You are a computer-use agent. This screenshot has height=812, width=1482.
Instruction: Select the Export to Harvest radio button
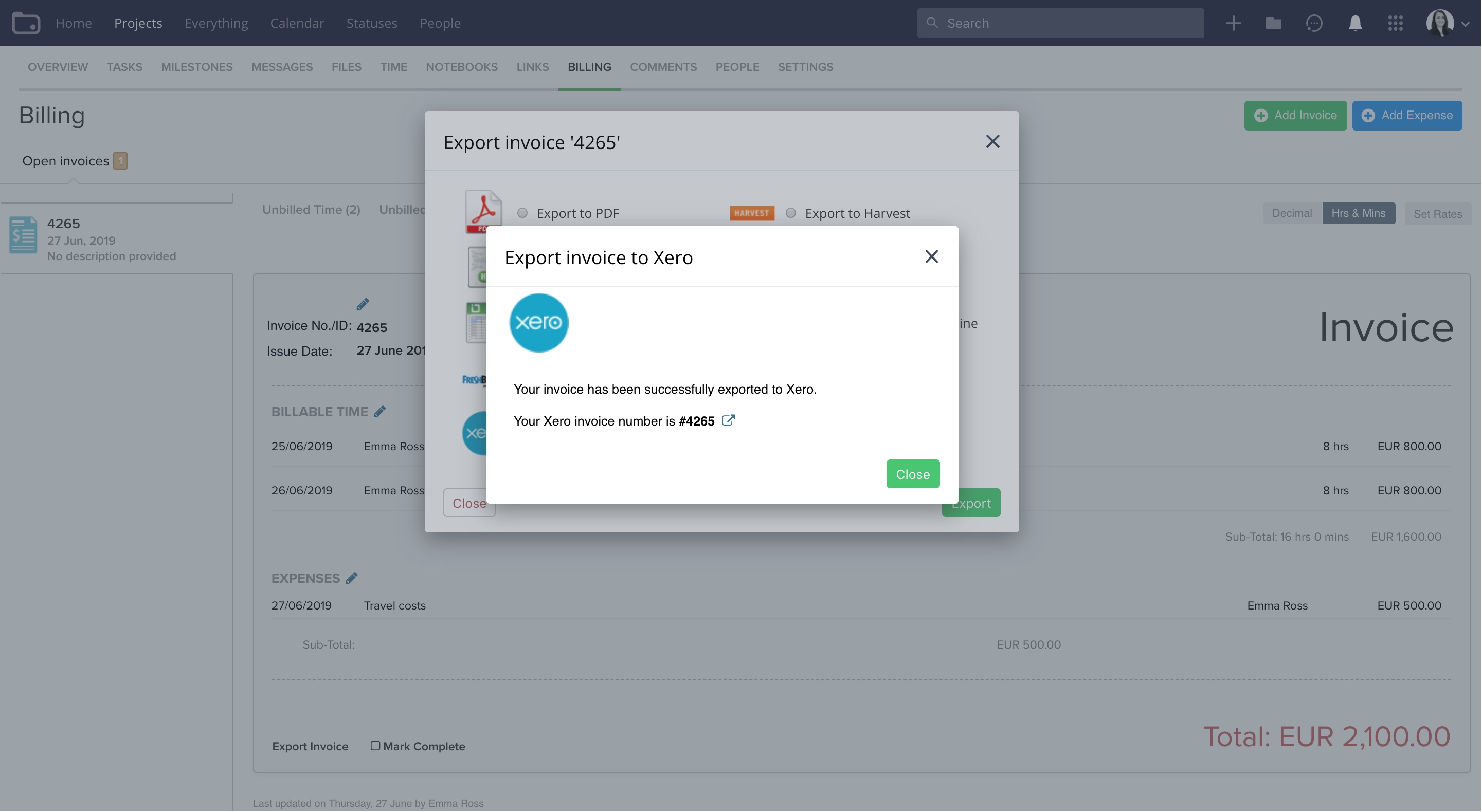coord(790,213)
